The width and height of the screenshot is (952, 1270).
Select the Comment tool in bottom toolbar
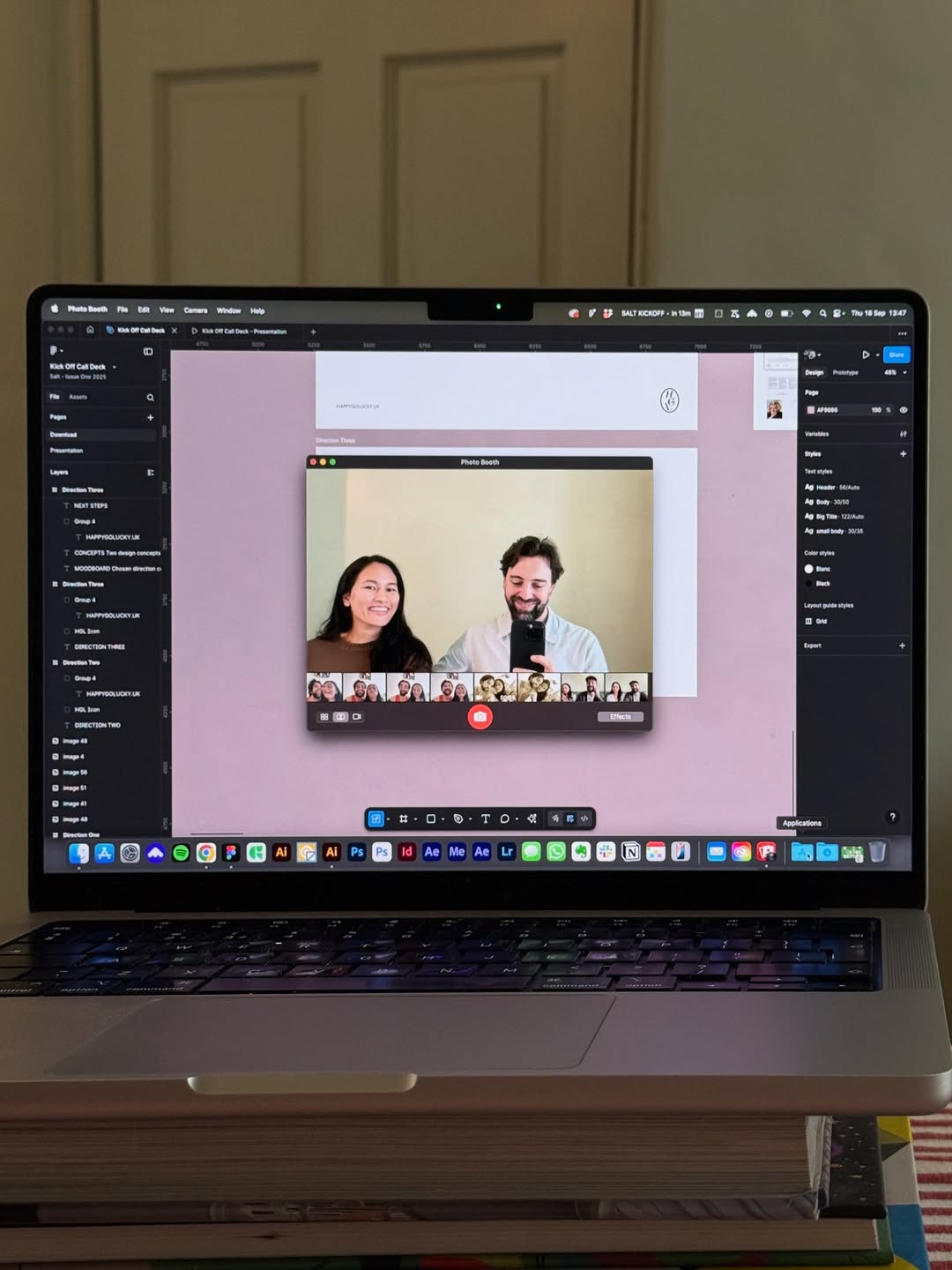click(504, 819)
